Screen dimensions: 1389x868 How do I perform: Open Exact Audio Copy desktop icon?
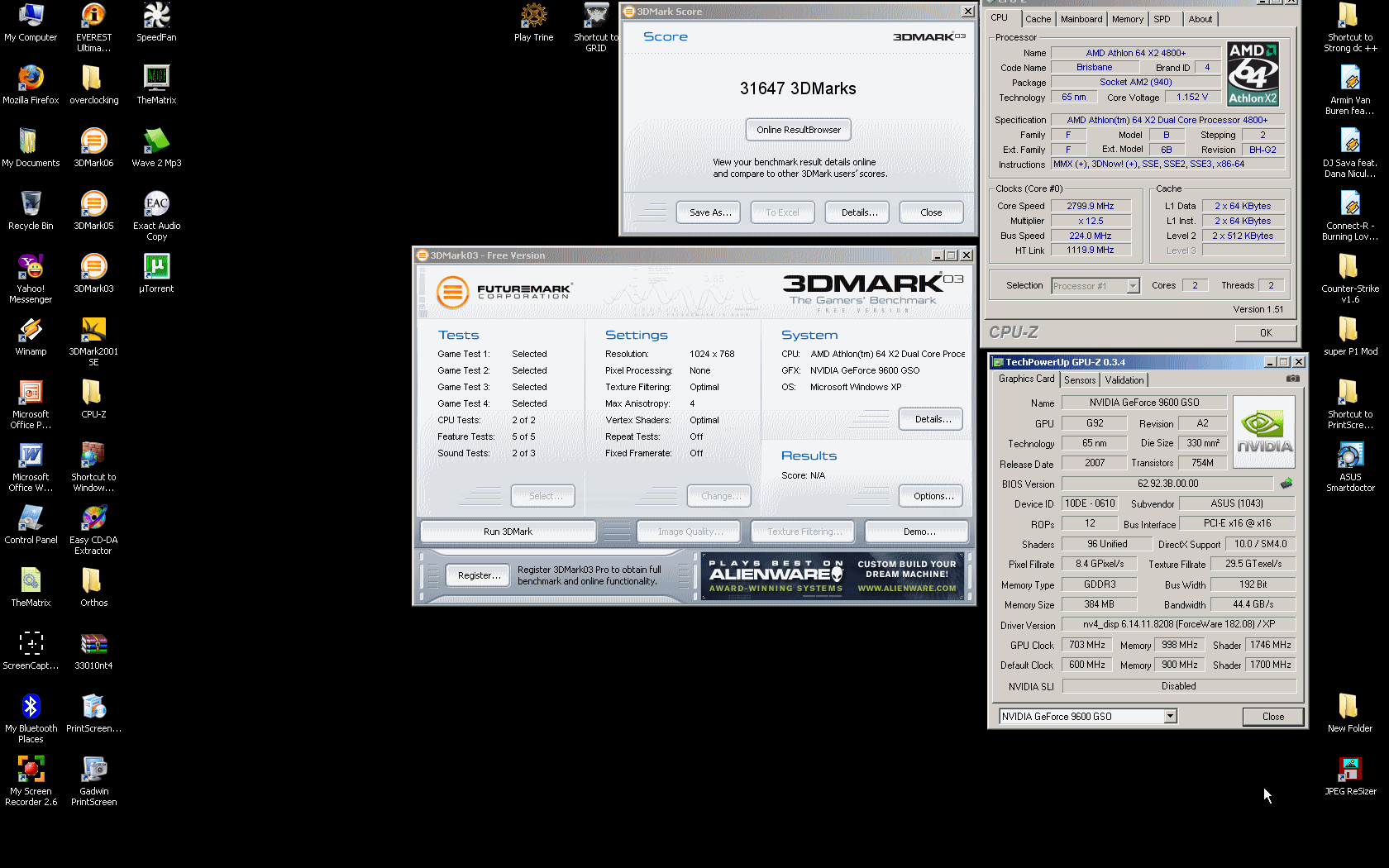[x=156, y=216]
